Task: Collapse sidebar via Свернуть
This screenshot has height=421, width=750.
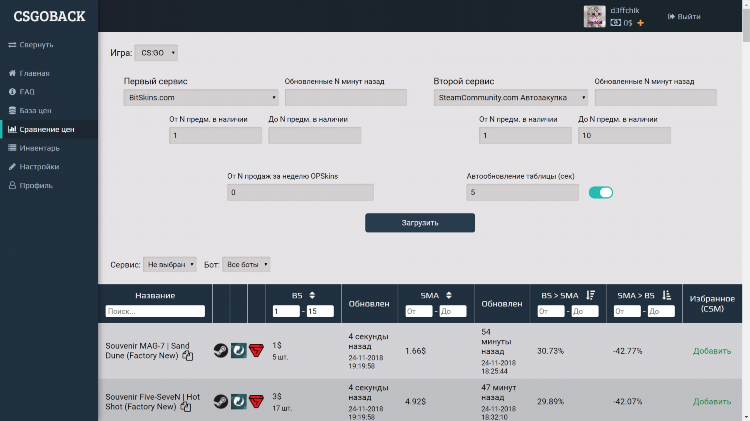Action: [31, 44]
